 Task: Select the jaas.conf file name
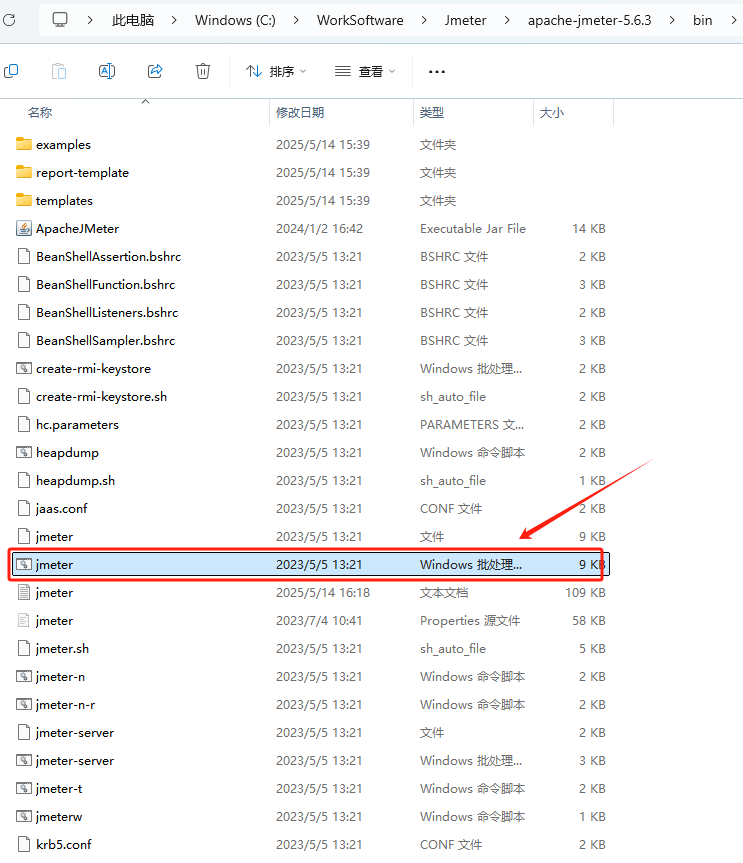[62, 509]
